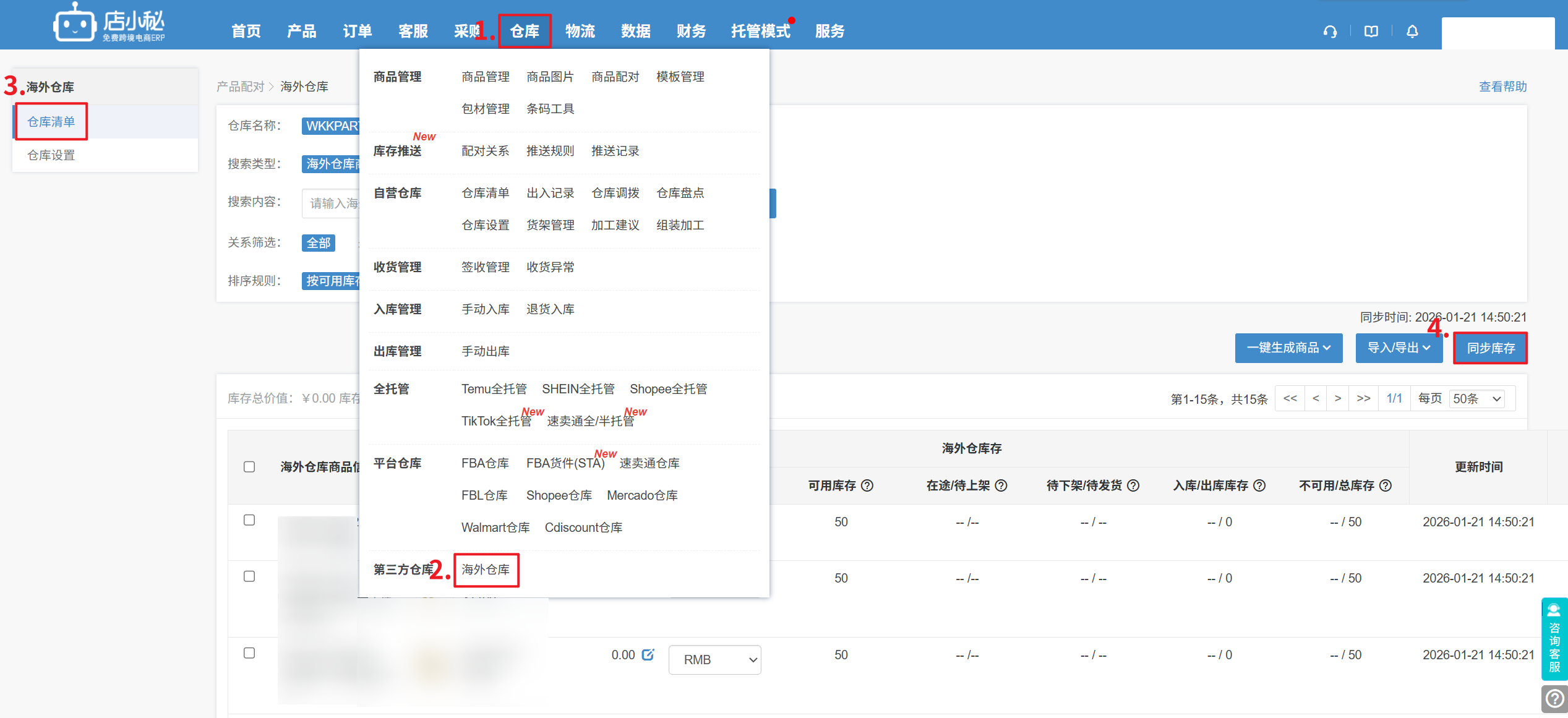This screenshot has width=1568, height=718.
Task: Click help icon beside 不可用/总库存 column
Action: coord(1386,485)
